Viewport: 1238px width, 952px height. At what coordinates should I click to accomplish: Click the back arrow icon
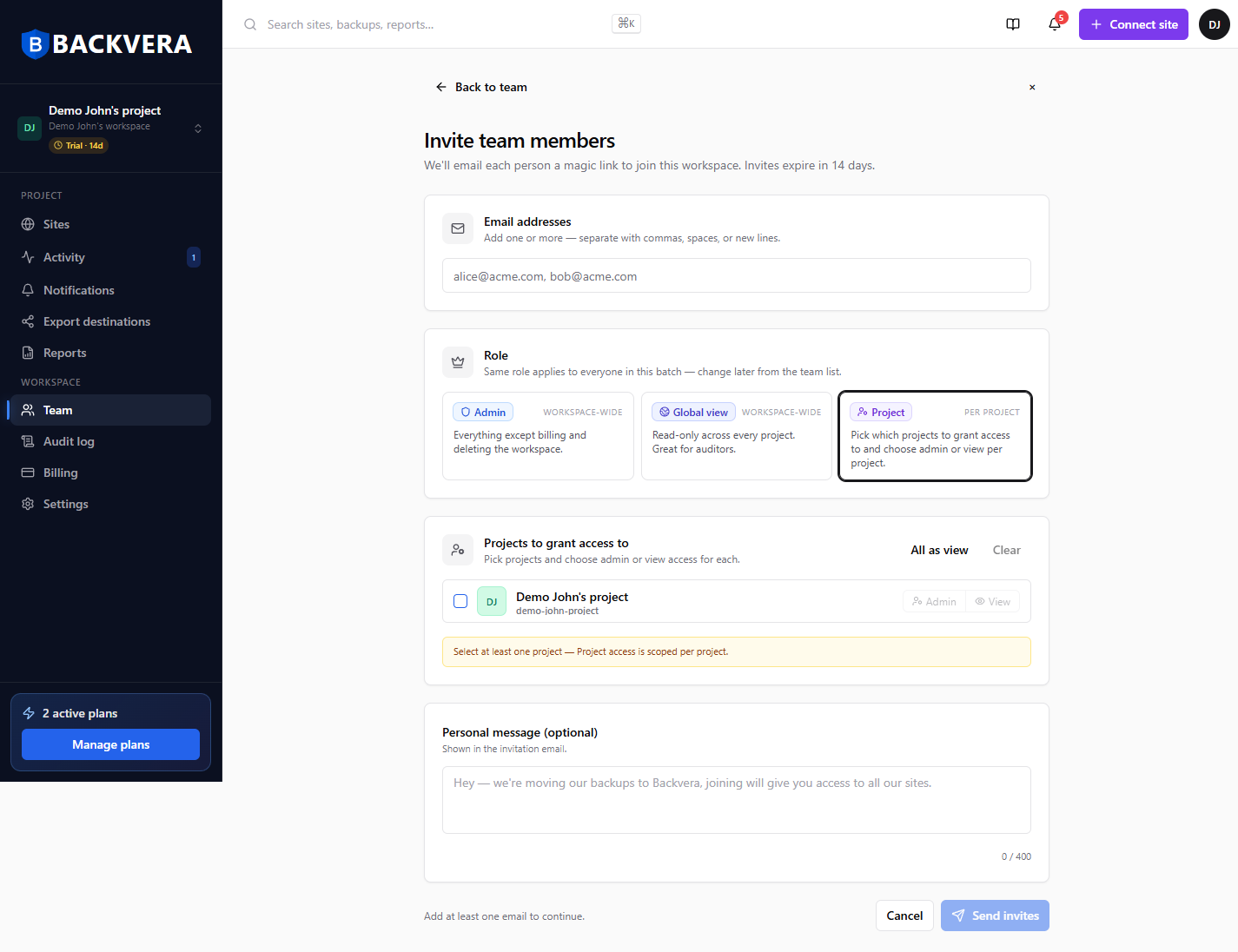[441, 87]
